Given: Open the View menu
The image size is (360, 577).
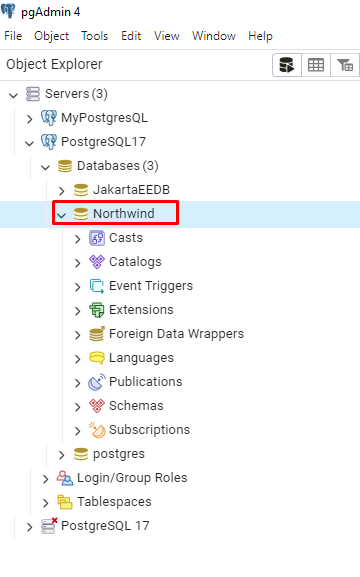Looking at the screenshot, I should click(x=167, y=36).
